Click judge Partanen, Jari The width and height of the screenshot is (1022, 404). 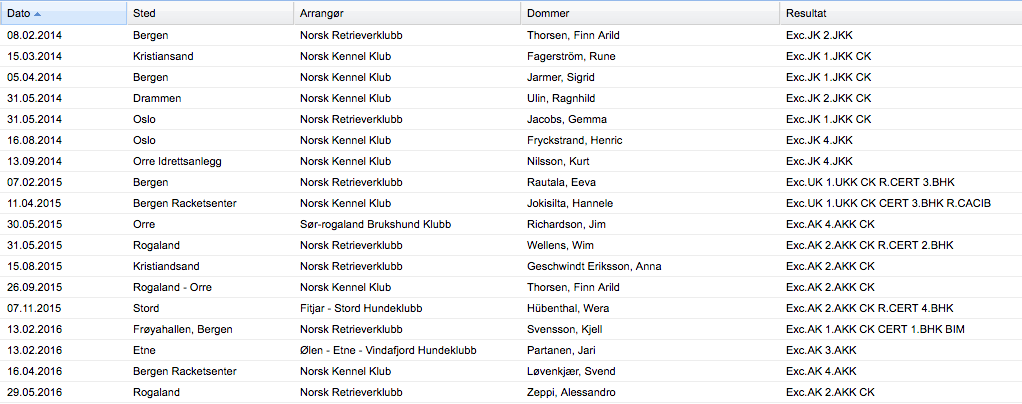561,351
